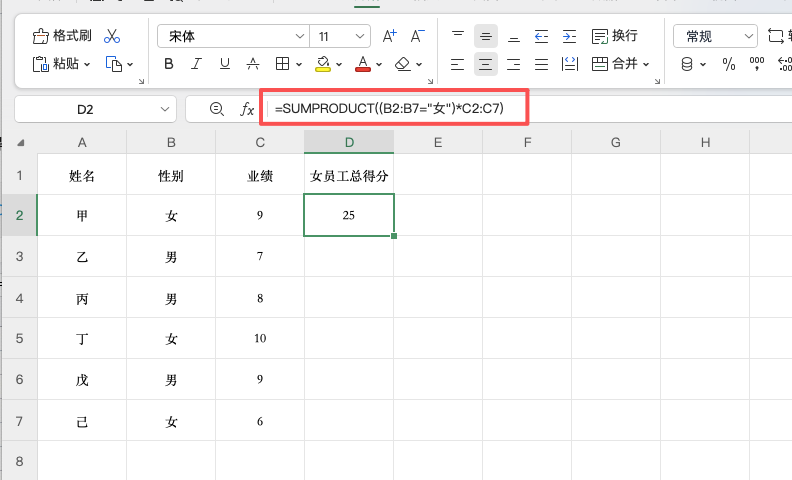Click the zoom magnifier icon in formula bar
Viewport: 792px width, 480px height.
point(217,109)
